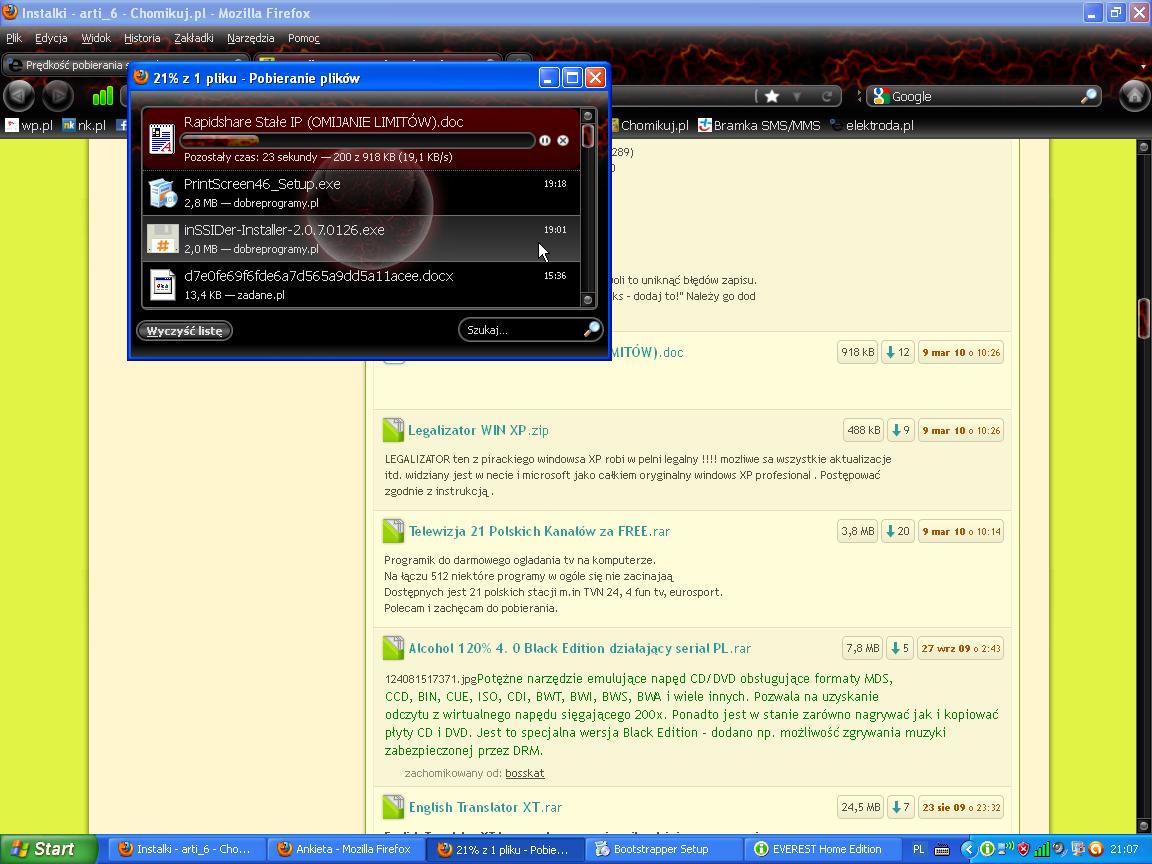
Task: Open the elektroda.pl bookmark
Action: pyautogui.click(x=872, y=125)
